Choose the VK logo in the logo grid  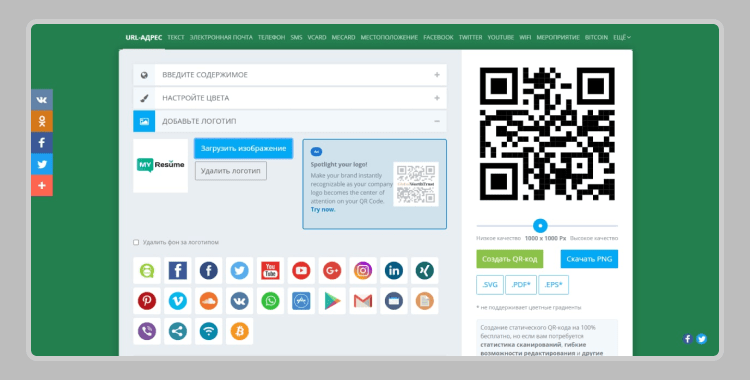coord(239,301)
